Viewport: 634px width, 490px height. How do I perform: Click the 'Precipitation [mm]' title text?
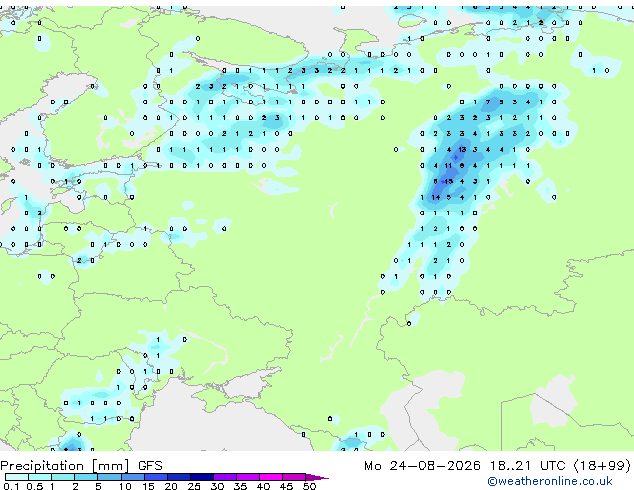(65, 466)
